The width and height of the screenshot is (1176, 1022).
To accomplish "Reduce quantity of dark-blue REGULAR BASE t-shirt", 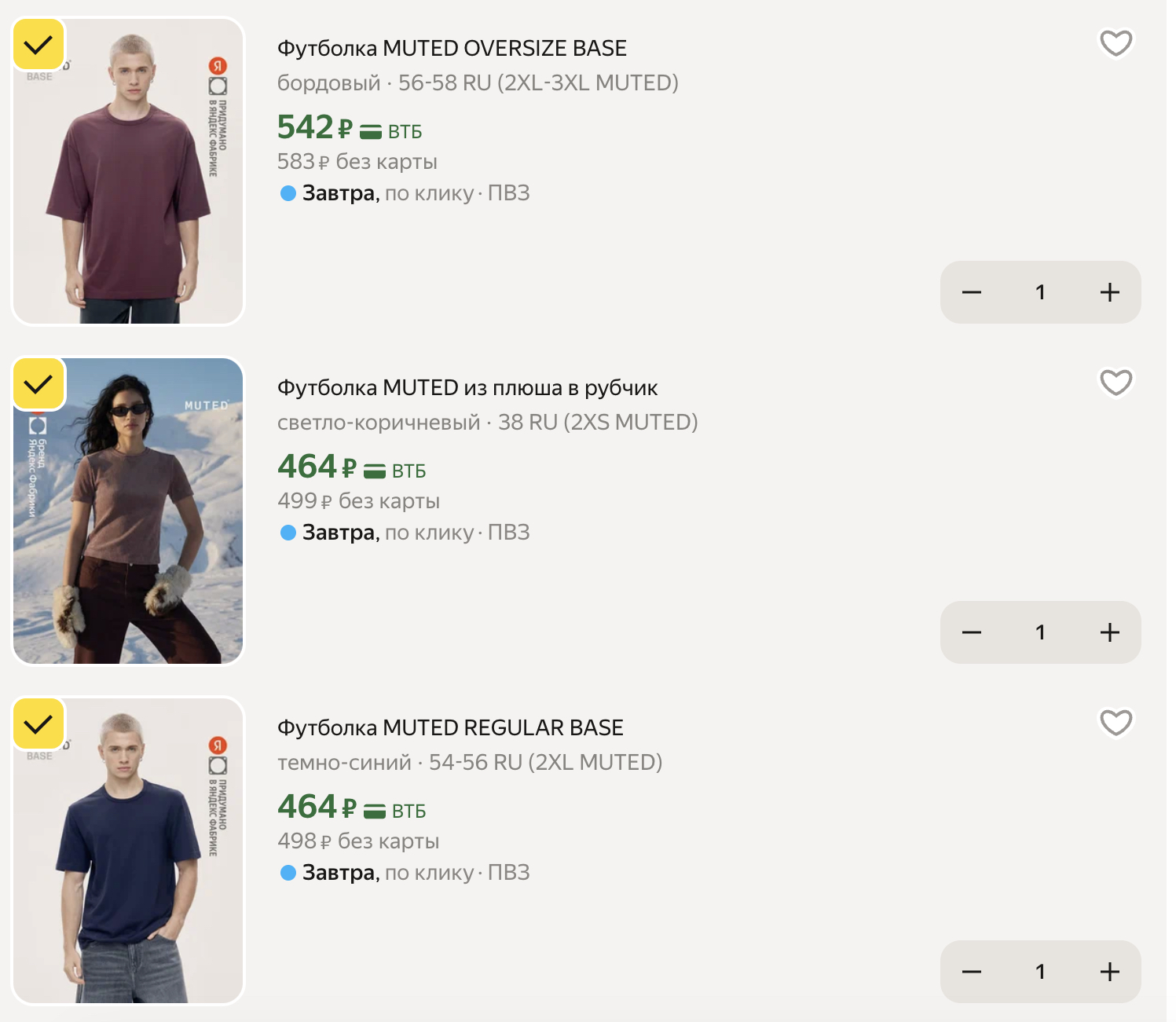I will [x=972, y=973].
